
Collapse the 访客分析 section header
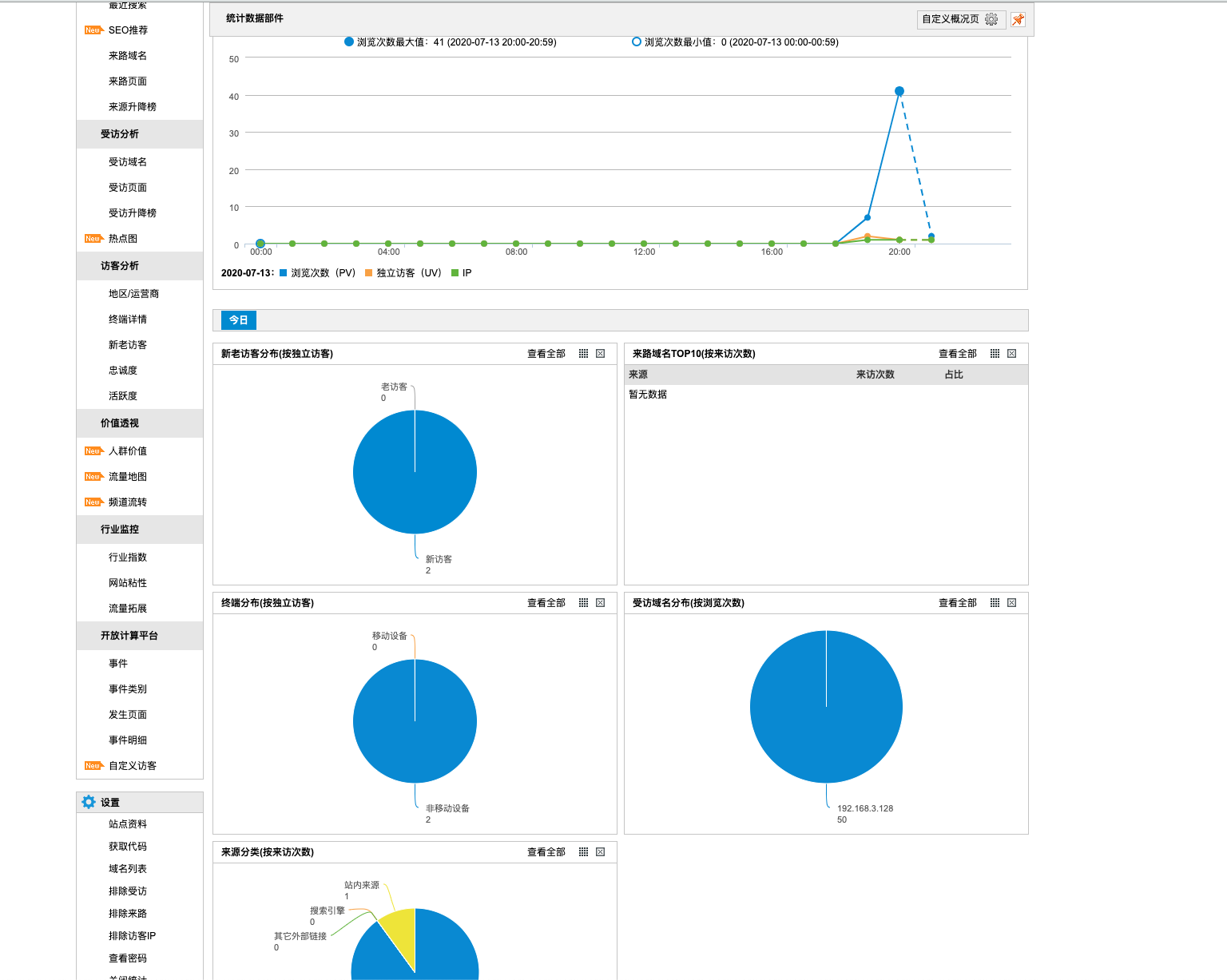pyautogui.click(x=140, y=266)
